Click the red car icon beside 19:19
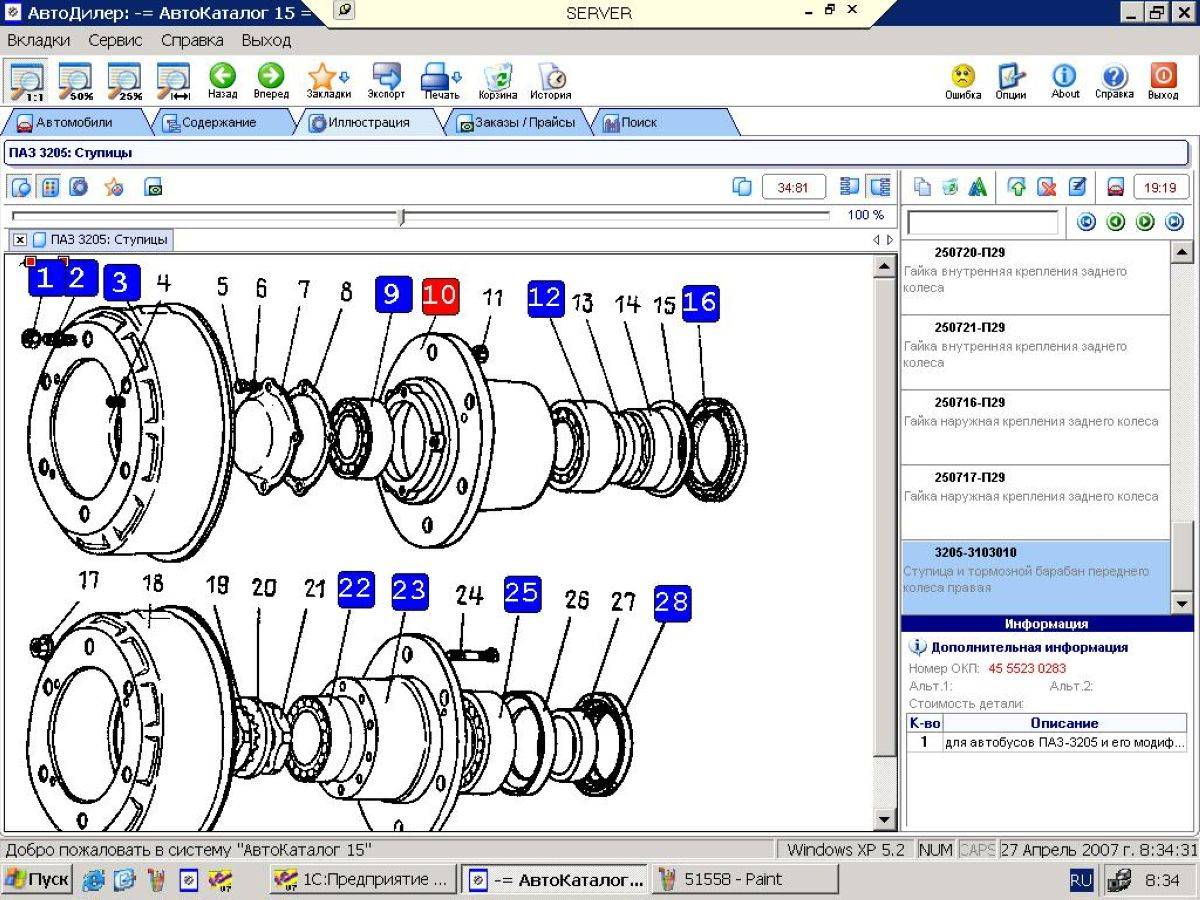Screen dimensions: 1200x900 1116,187
